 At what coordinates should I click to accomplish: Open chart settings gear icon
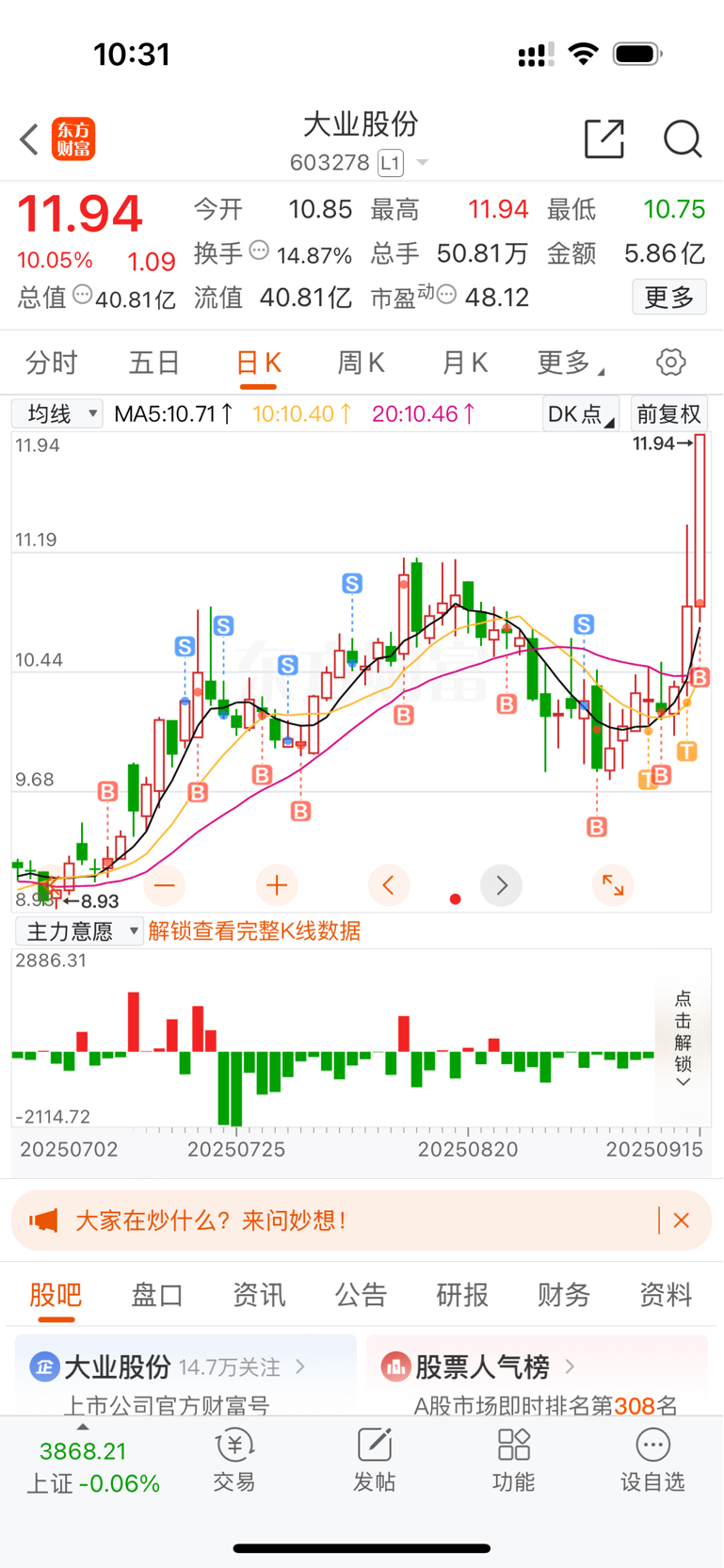pos(670,363)
